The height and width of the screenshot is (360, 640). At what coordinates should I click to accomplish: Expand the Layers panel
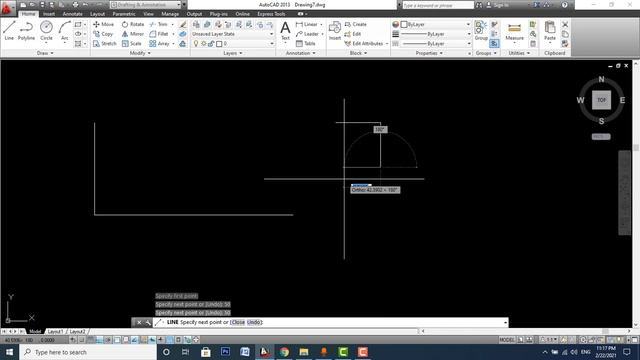[233, 53]
